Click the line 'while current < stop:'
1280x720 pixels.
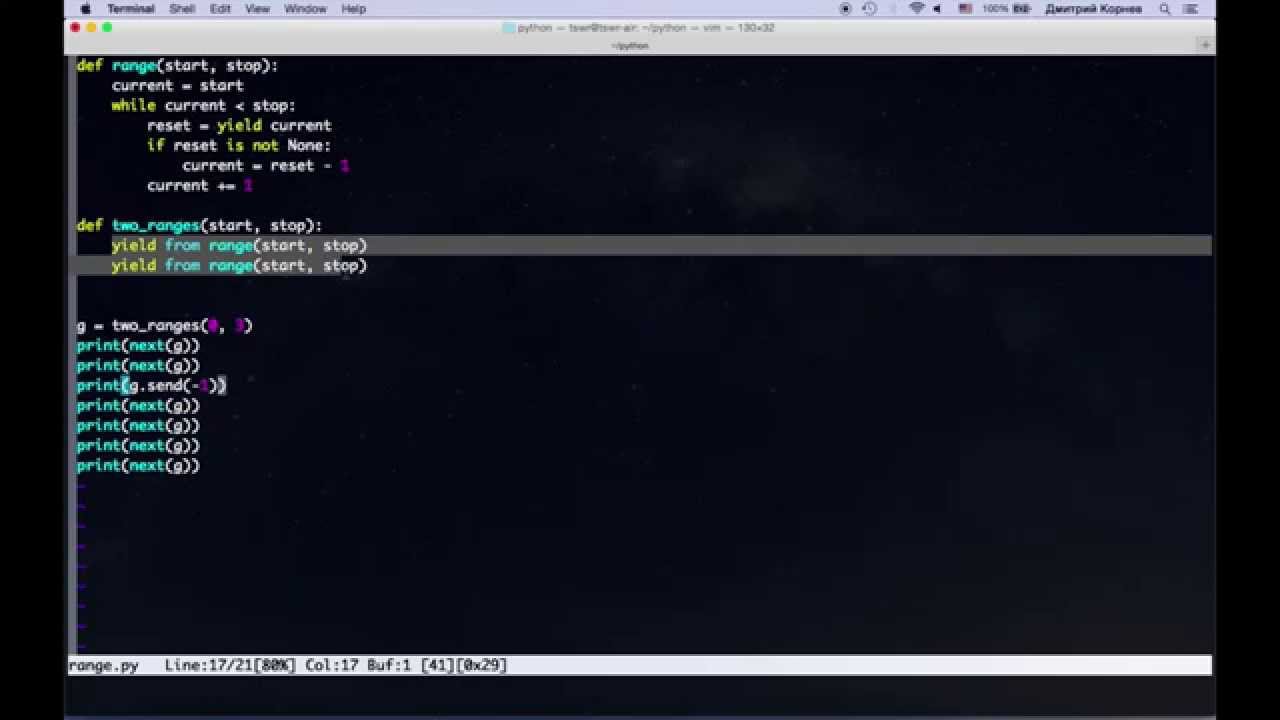[203, 105]
